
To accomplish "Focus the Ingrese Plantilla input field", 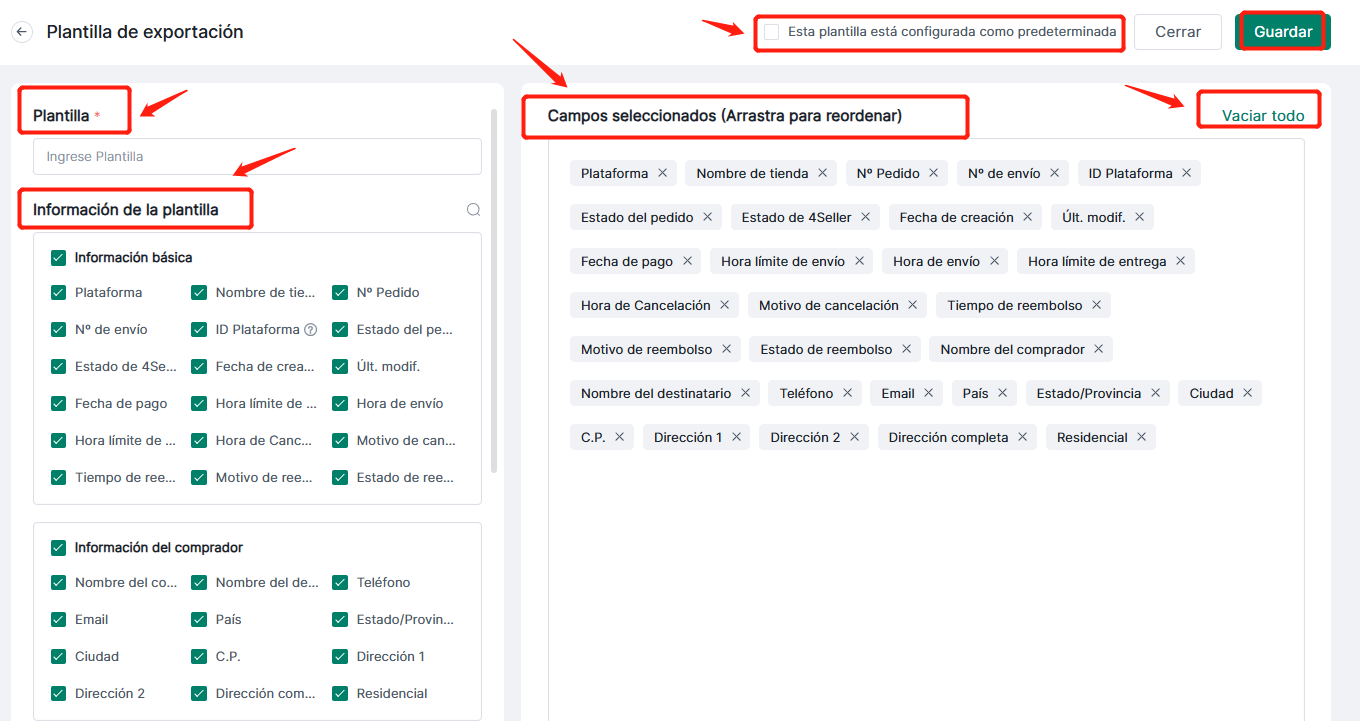I will point(257,157).
